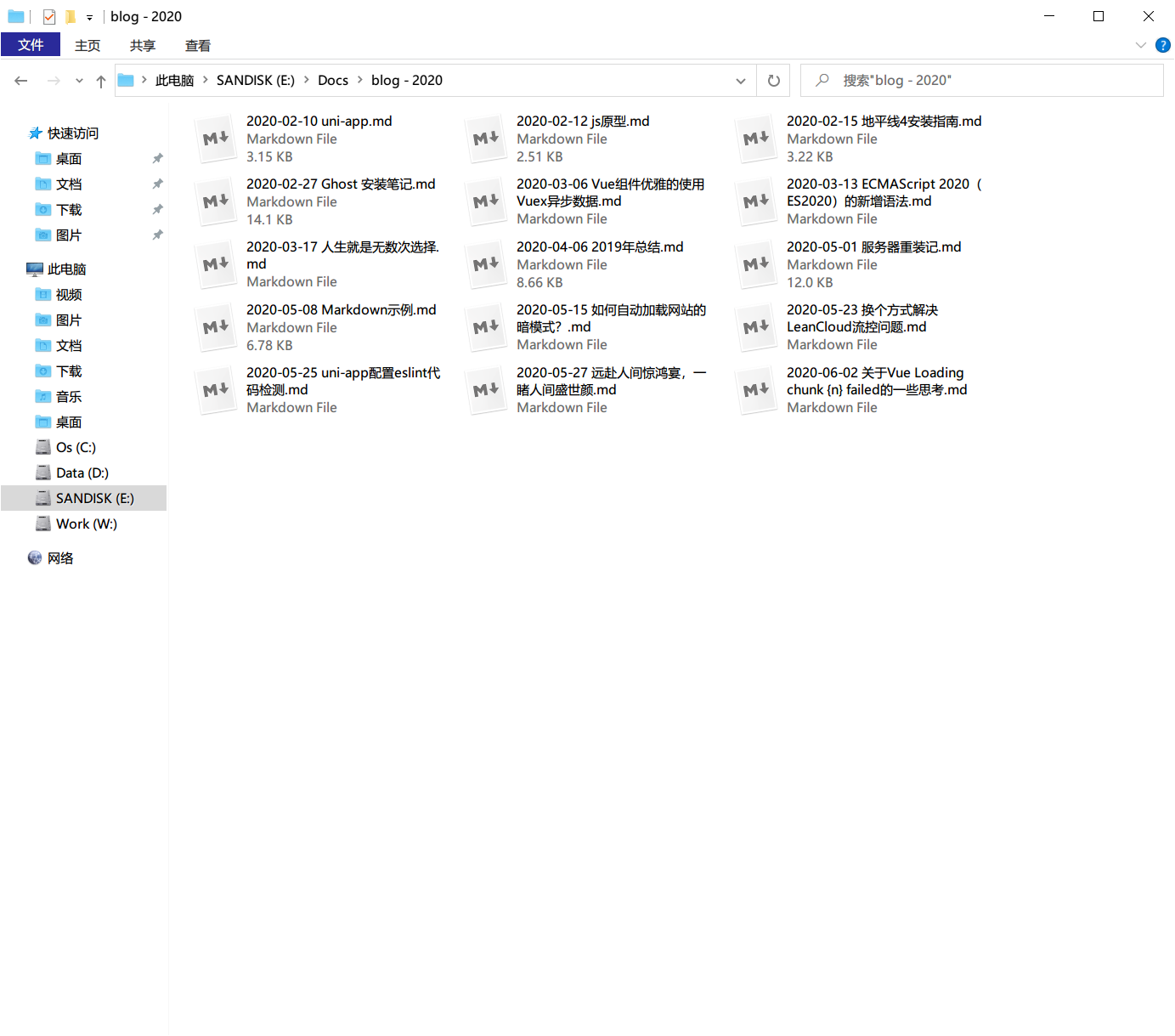This screenshot has height=1036, width=1175.
Task: Open the recent locations dropdown arrow
Action: 79,81
